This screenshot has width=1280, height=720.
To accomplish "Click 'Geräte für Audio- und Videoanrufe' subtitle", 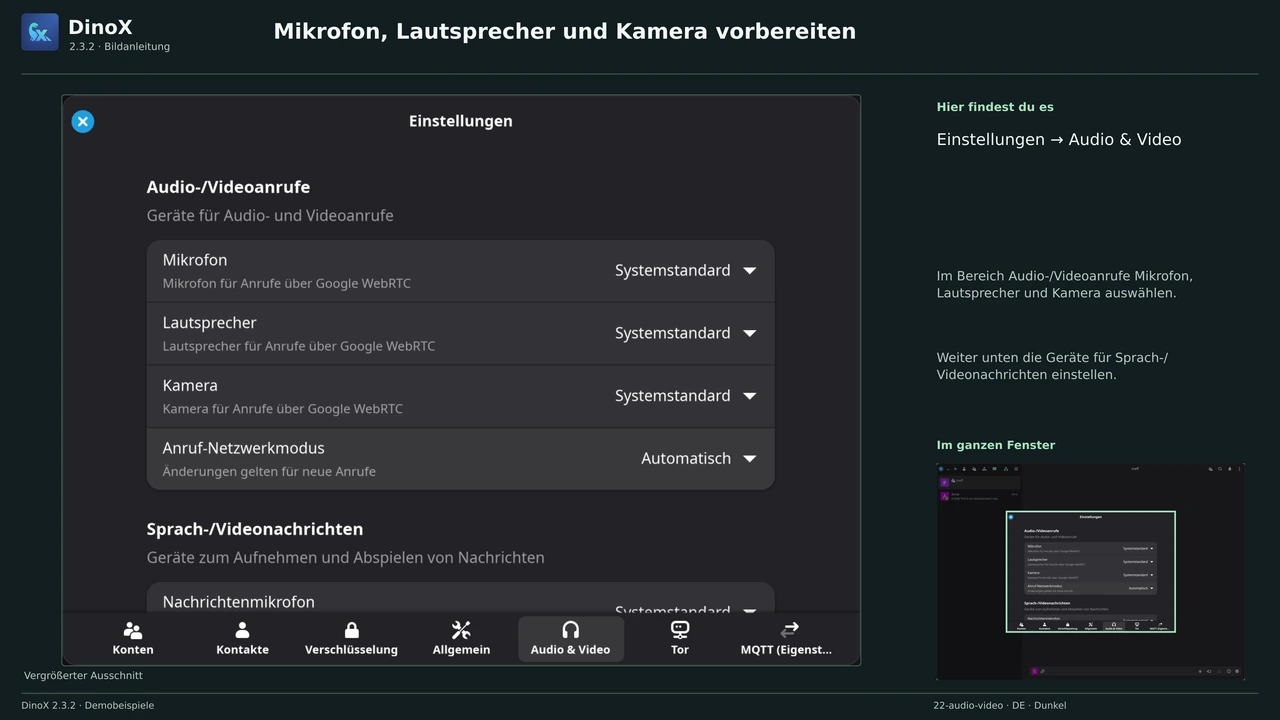I will point(270,215).
